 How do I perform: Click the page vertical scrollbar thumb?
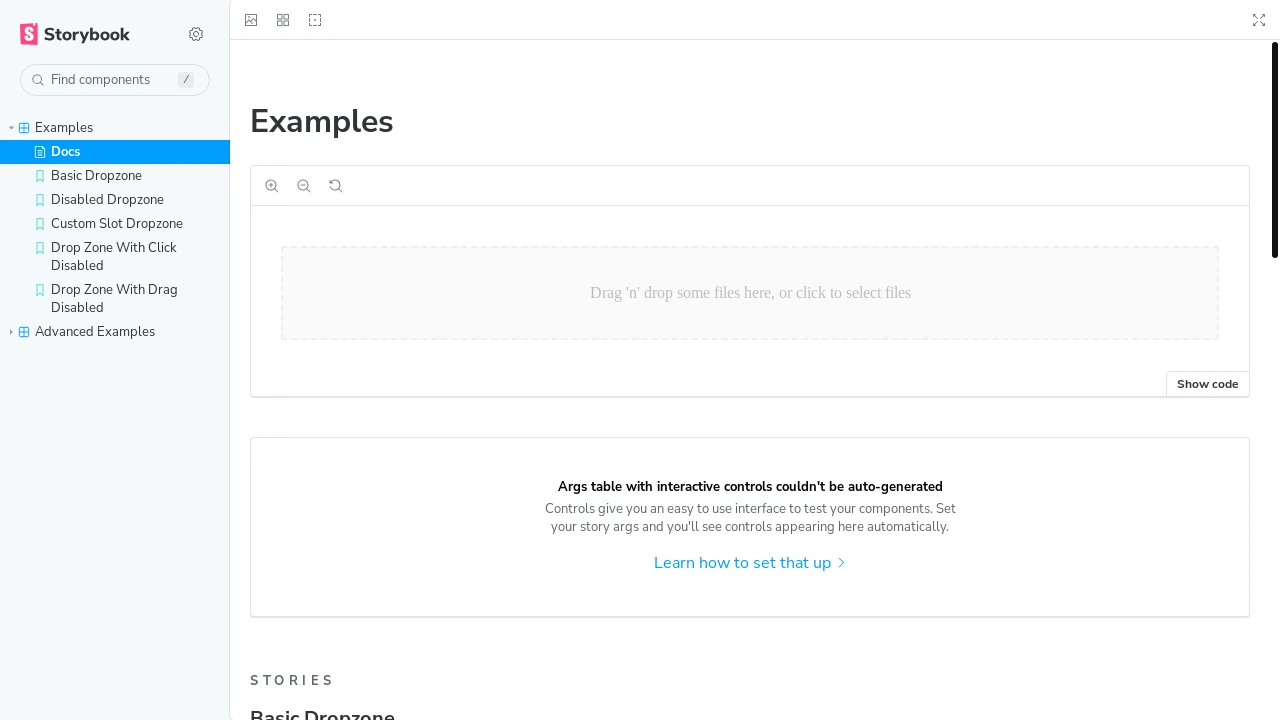point(1275,150)
